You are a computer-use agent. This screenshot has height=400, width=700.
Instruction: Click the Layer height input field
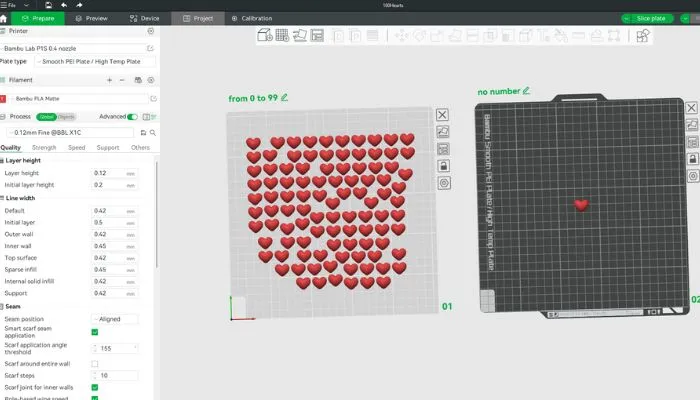tap(107, 173)
